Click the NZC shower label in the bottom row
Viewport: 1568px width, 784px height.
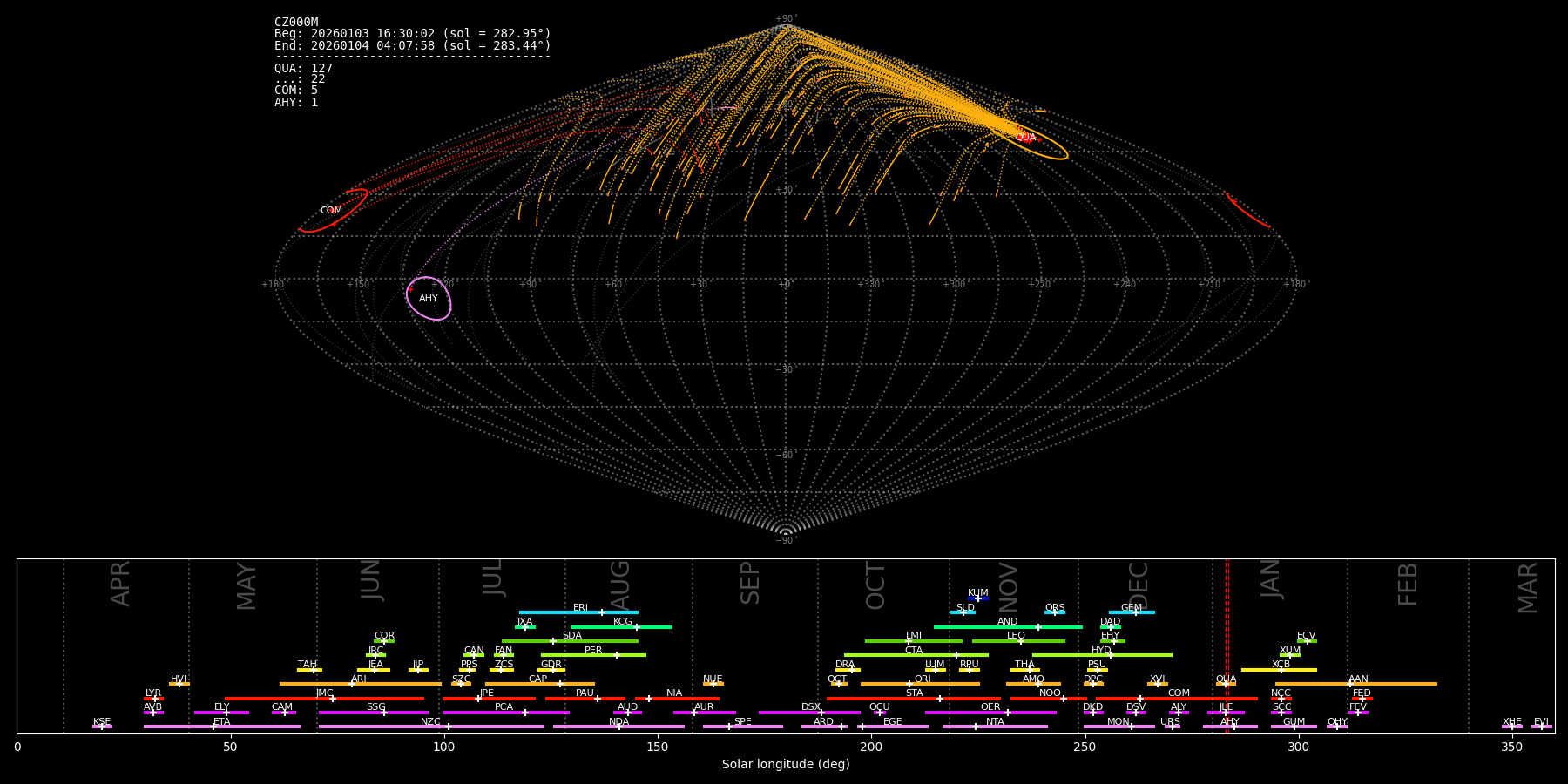click(x=430, y=722)
